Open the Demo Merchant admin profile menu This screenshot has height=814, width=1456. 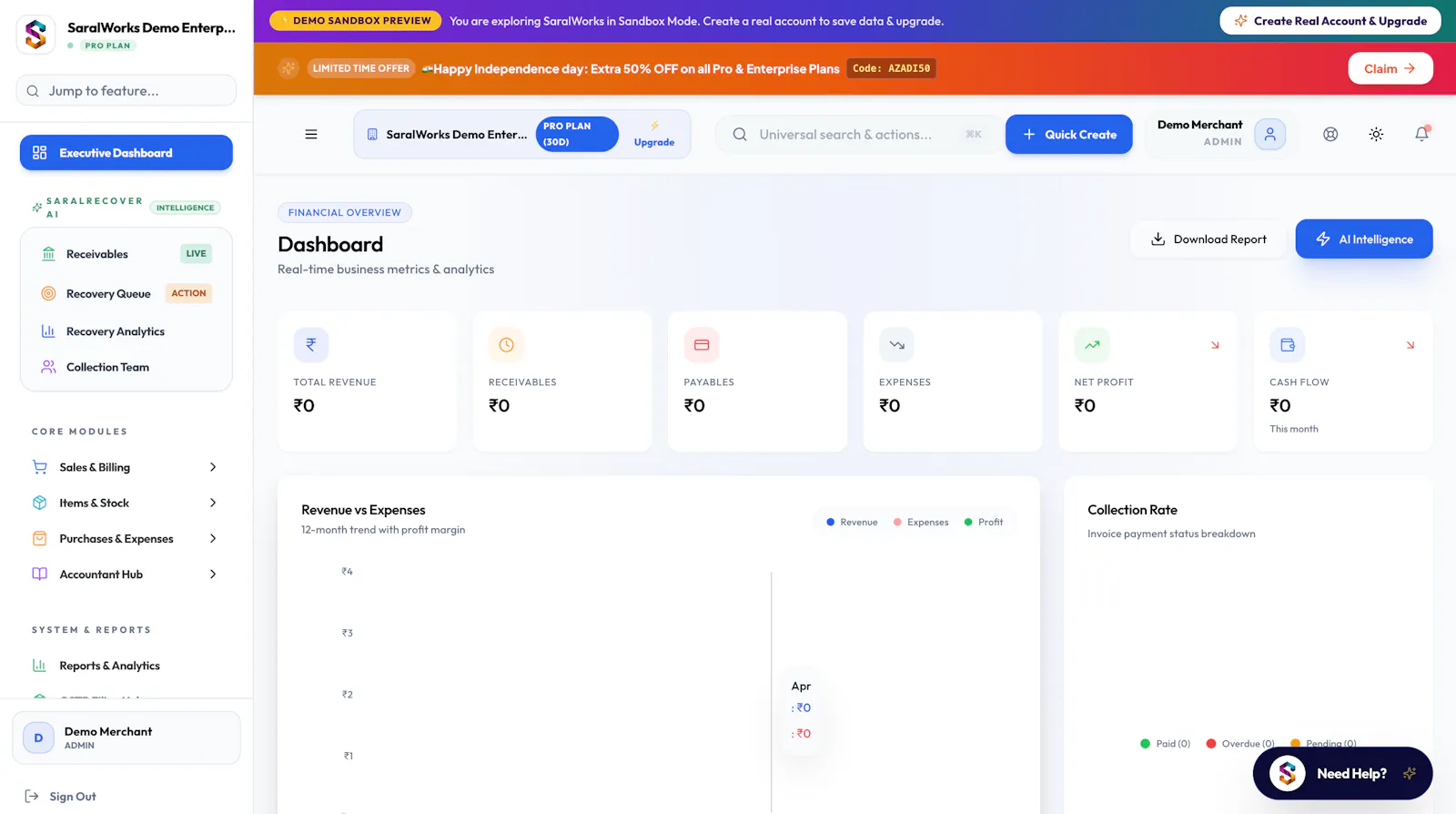click(1220, 134)
